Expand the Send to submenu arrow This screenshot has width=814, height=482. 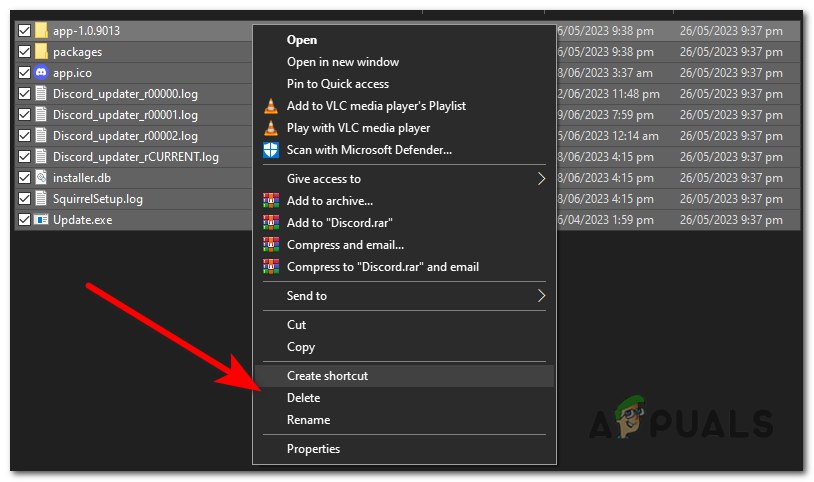click(541, 296)
